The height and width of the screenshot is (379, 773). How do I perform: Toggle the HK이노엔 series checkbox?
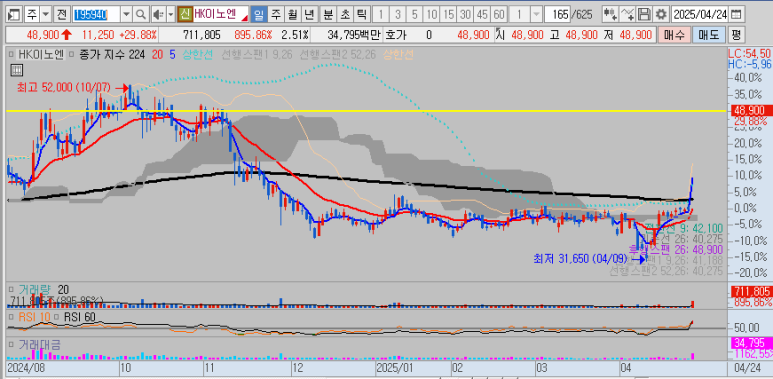point(12,55)
